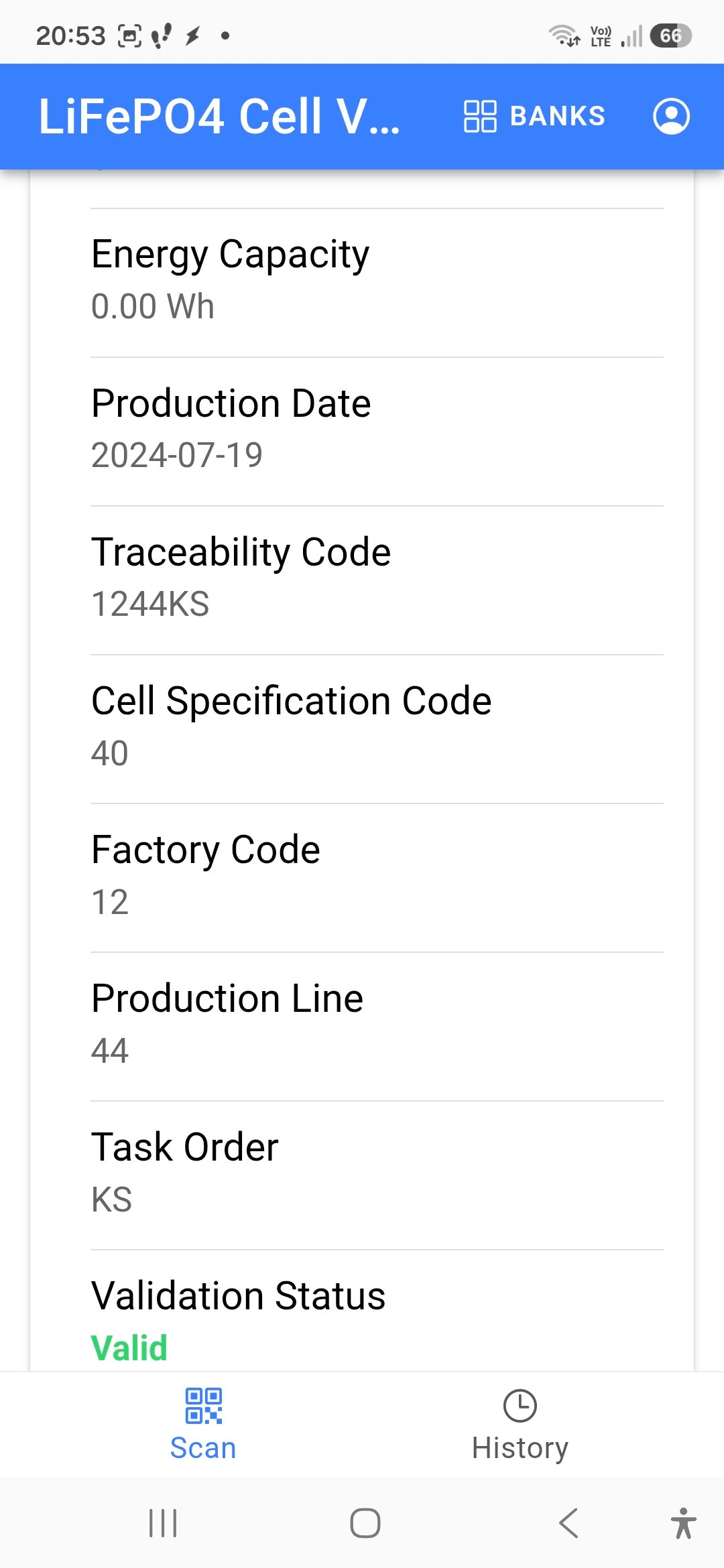Select Cell Specification Code value 40
This screenshot has height=1568, width=724.
pos(110,753)
